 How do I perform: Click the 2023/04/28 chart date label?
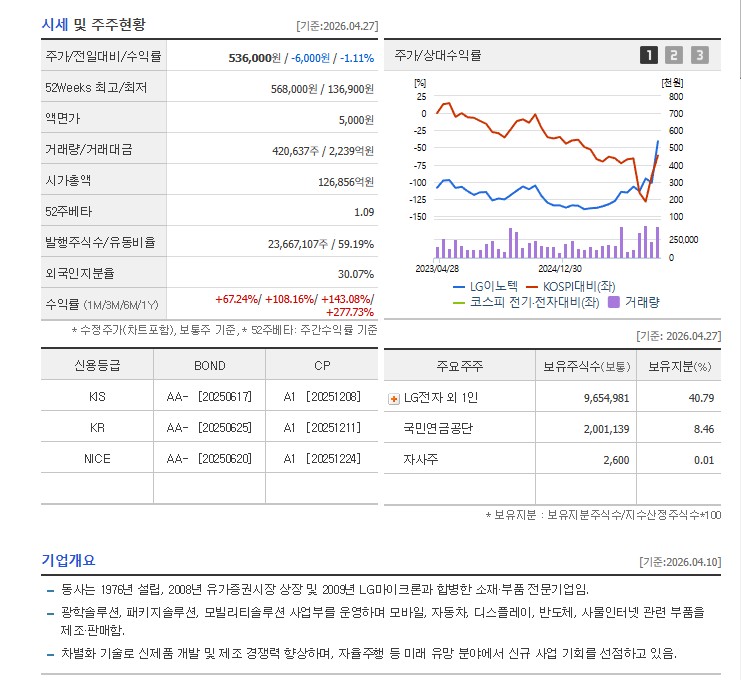(437, 269)
